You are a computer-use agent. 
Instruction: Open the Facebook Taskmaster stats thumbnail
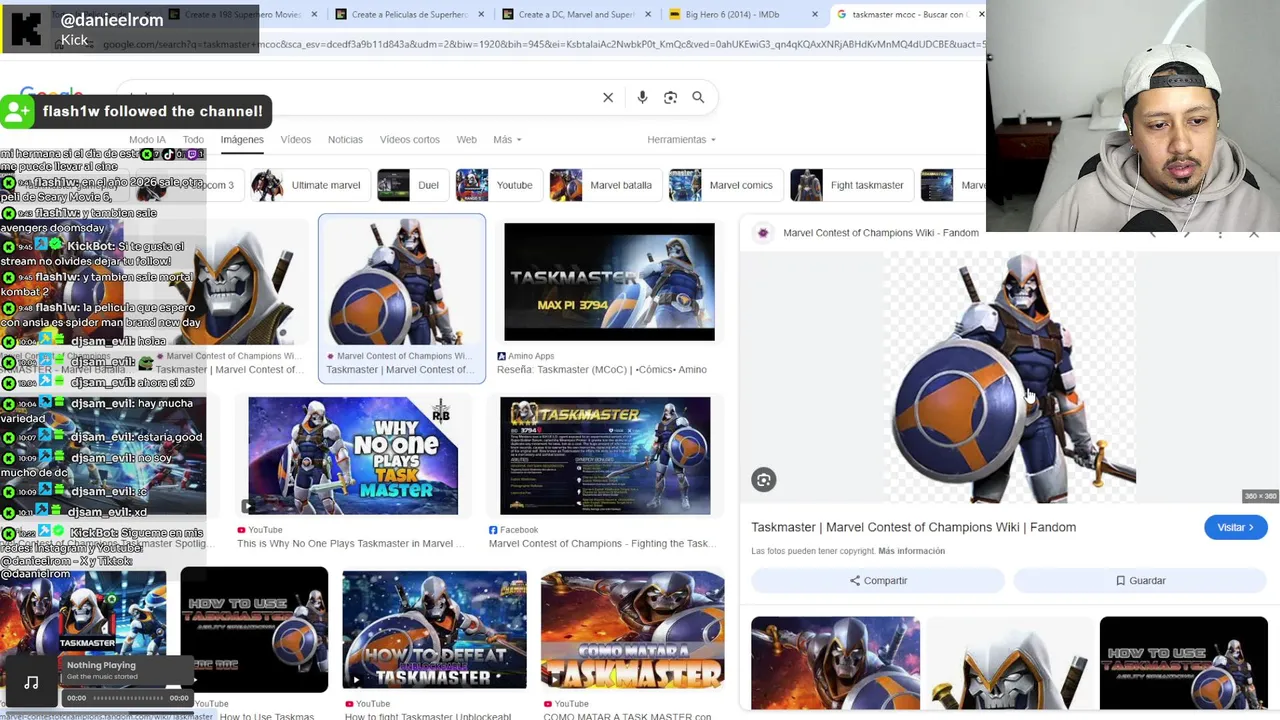tap(605, 456)
